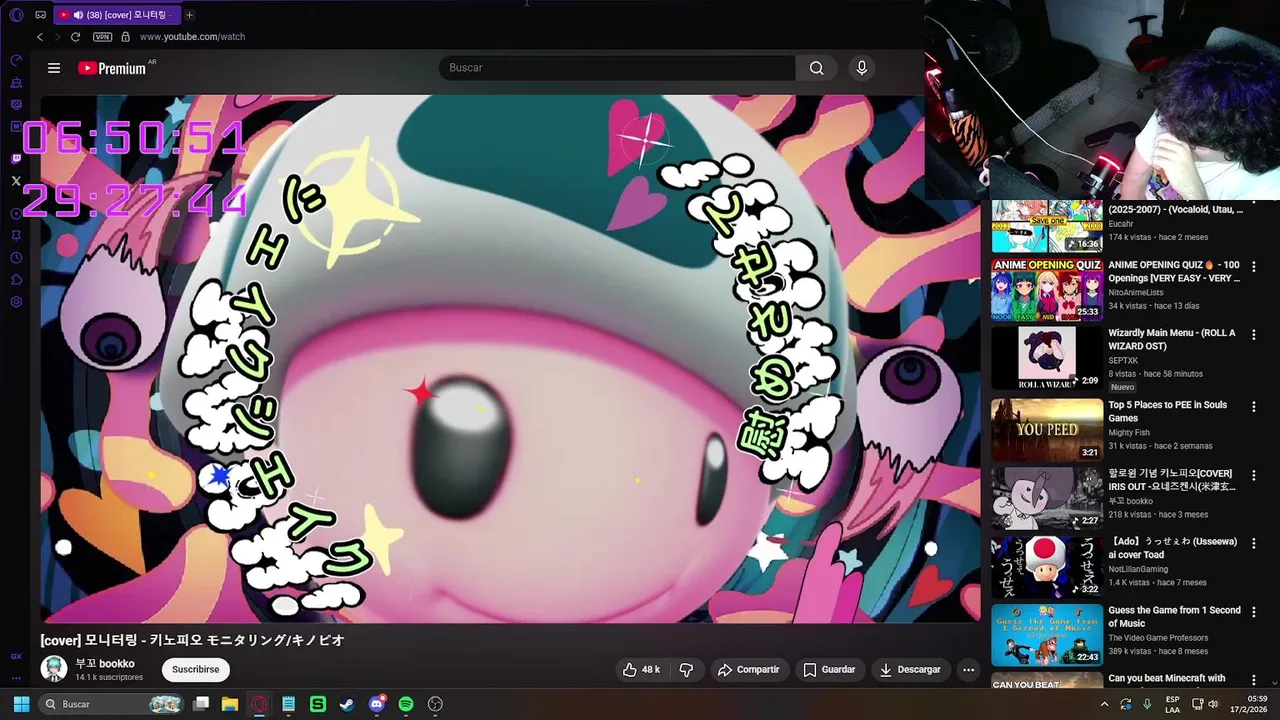
Task: Go back to the previous page
Action: tap(40, 37)
